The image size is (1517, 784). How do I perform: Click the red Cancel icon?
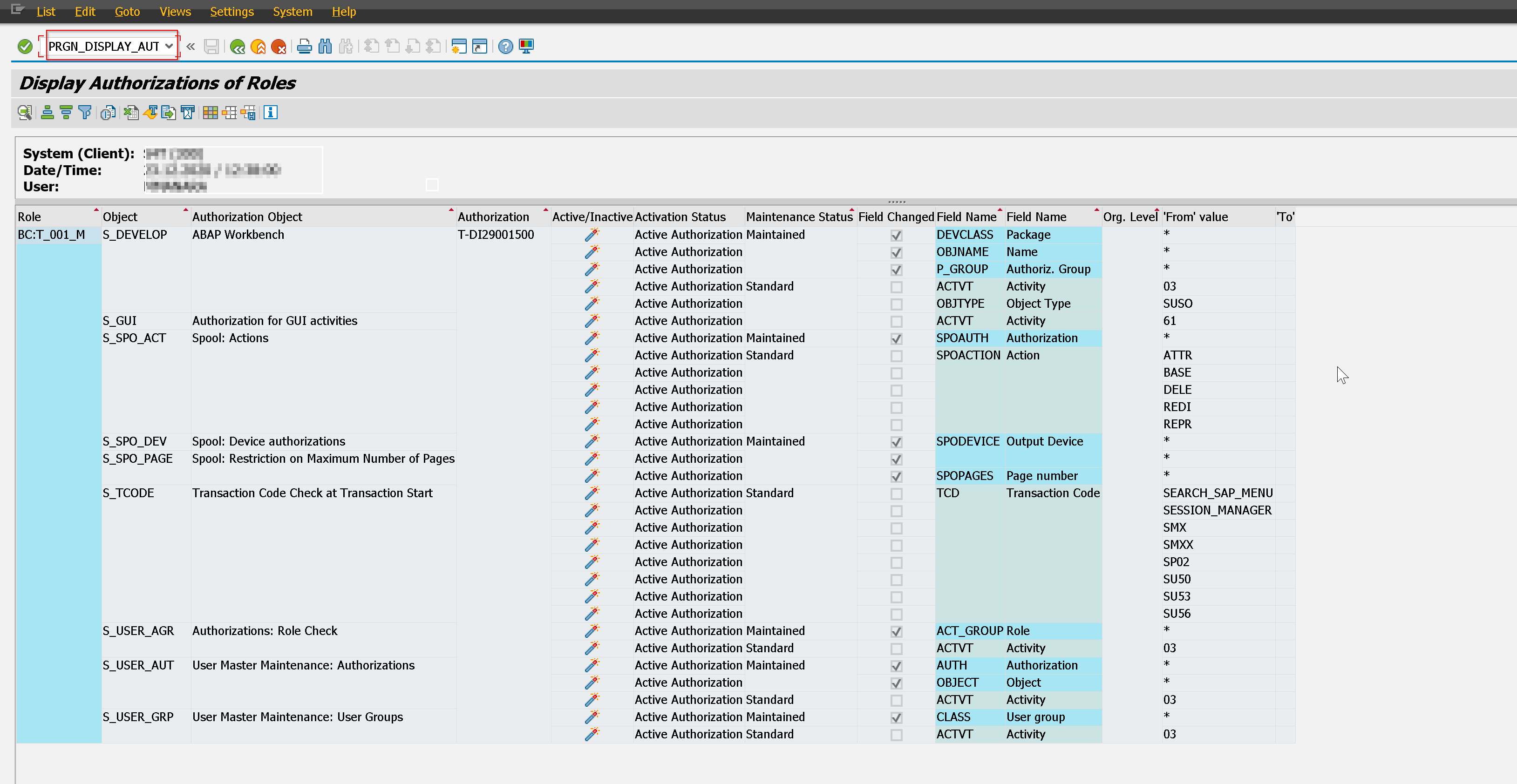click(x=279, y=47)
